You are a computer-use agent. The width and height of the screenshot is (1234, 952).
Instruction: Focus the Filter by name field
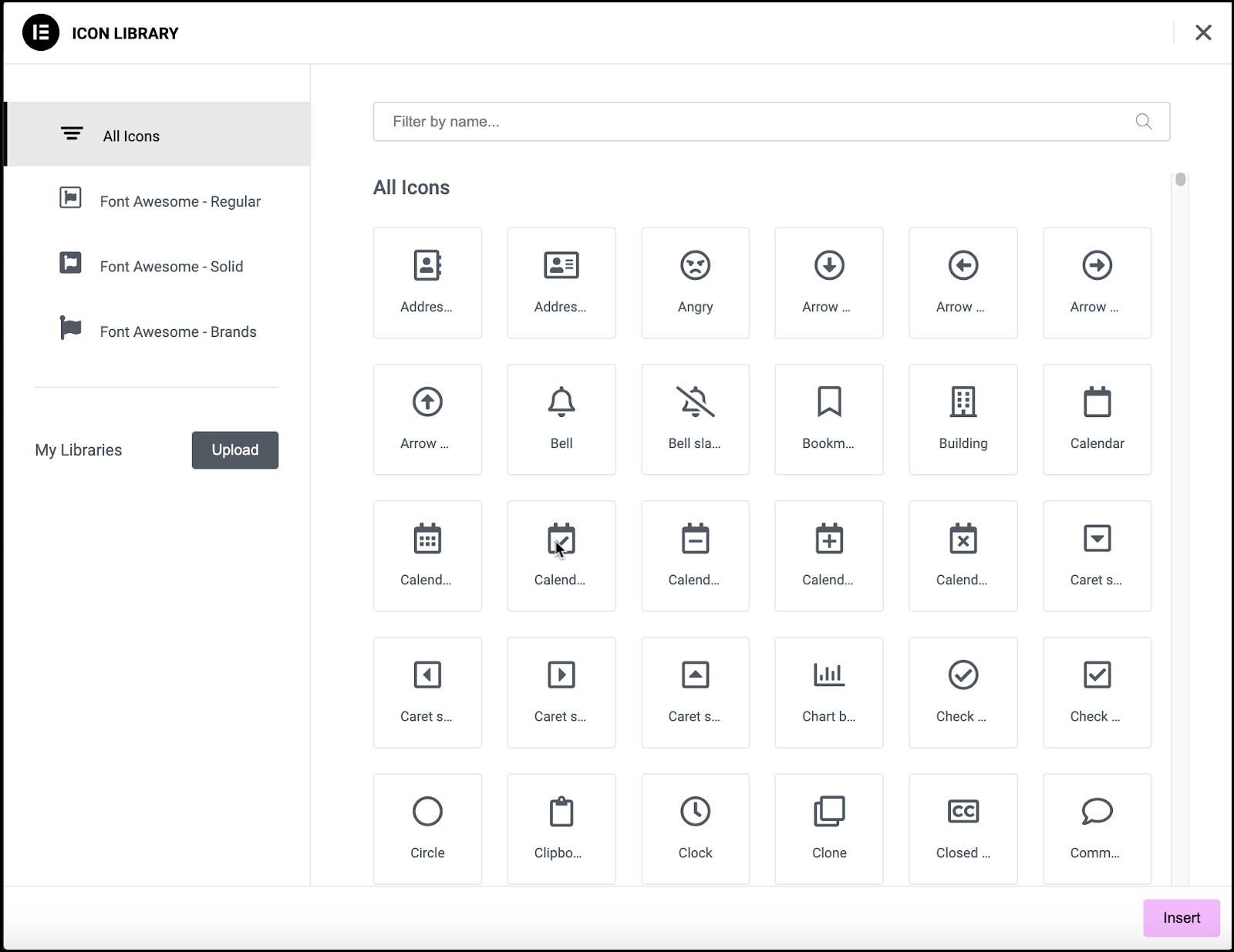[x=771, y=122]
